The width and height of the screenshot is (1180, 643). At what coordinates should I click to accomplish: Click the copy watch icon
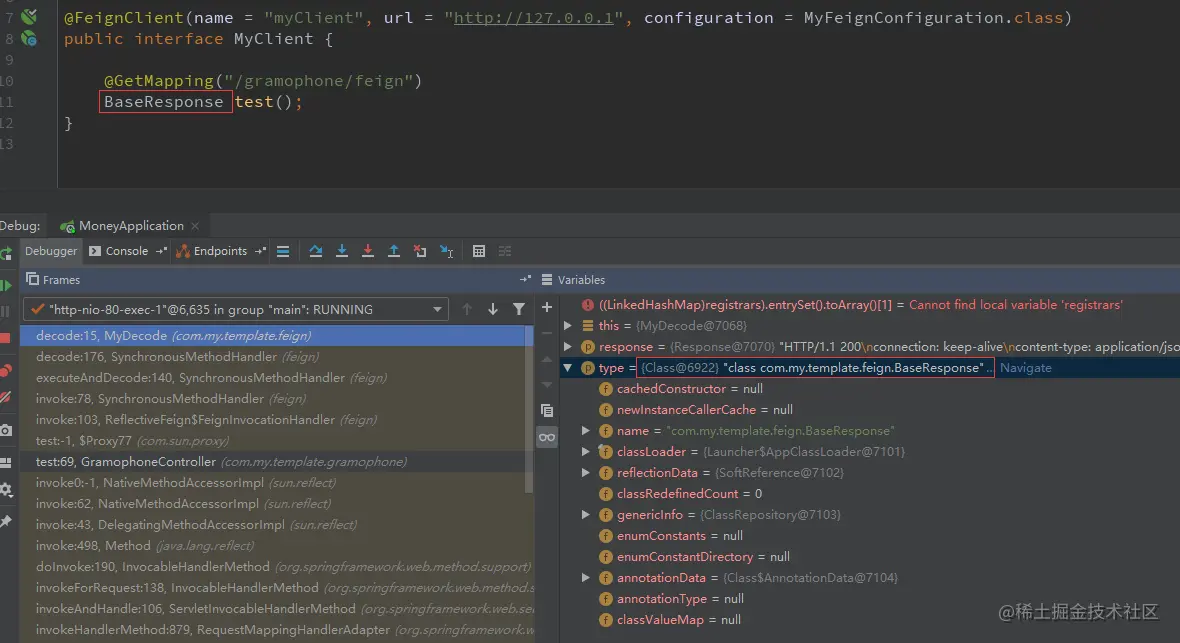click(x=547, y=410)
